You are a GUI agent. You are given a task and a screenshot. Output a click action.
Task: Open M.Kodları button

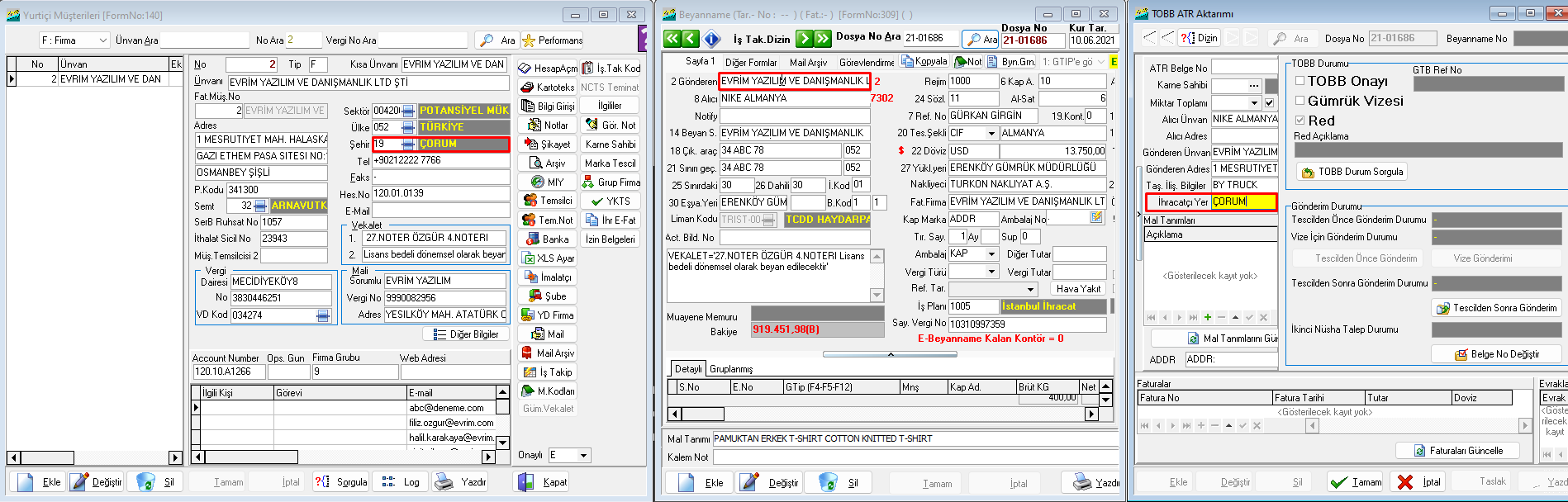click(x=548, y=391)
